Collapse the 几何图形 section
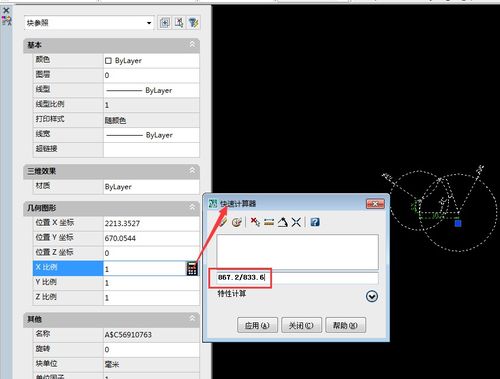The height and width of the screenshot is (379, 500). click(x=192, y=207)
